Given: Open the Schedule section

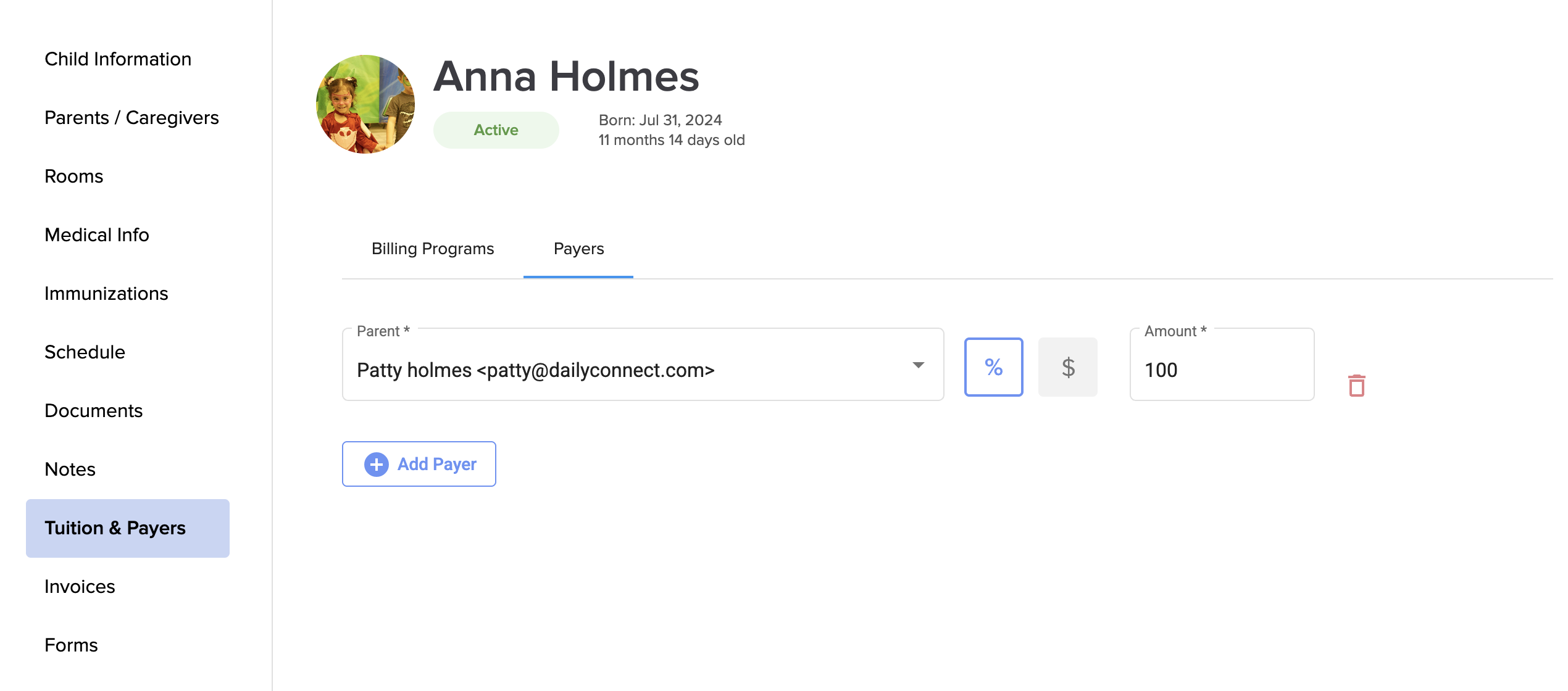Looking at the screenshot, I should point(85,352).
